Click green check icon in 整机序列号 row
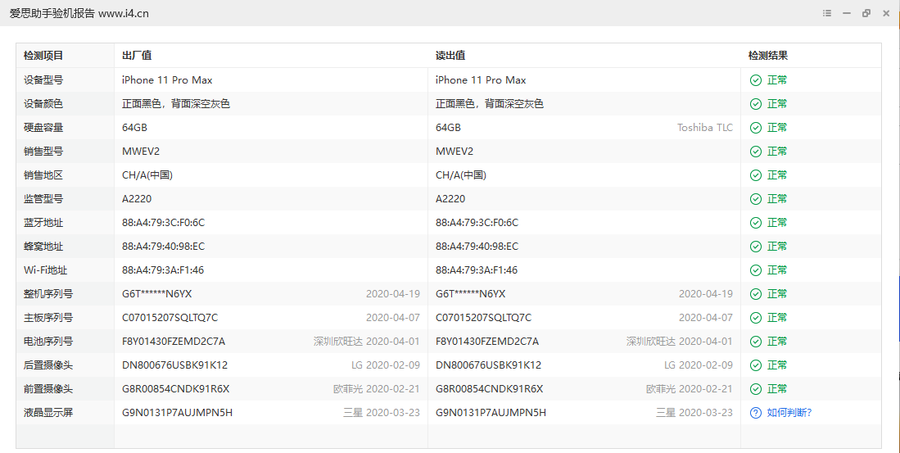Image resolution: width=900 pixels, height=453 pixels. click(x=755, y=294)
